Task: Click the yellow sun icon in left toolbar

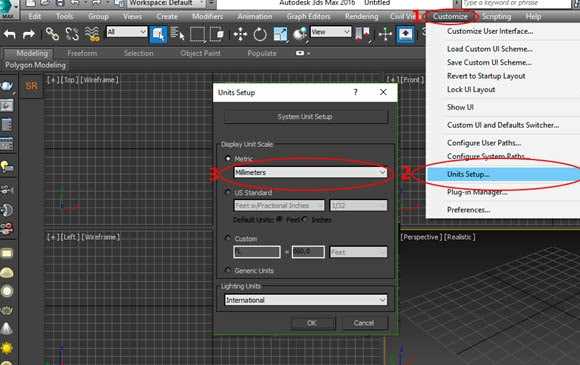Action: pyautogui.click(x=7, y=348)
